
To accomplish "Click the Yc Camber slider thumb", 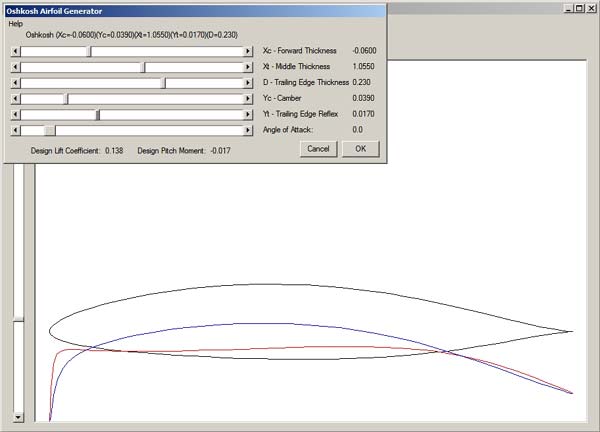I will [66, 99].
